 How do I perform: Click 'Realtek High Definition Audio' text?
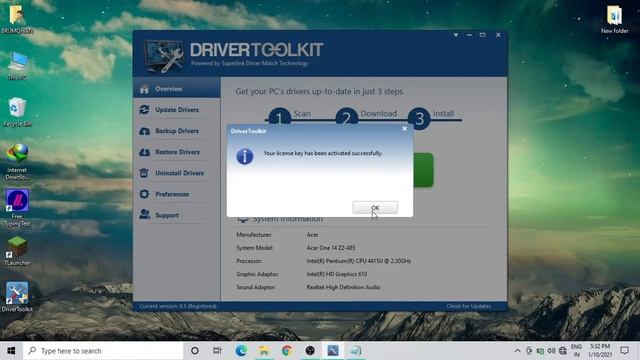[x=343, y=287]
